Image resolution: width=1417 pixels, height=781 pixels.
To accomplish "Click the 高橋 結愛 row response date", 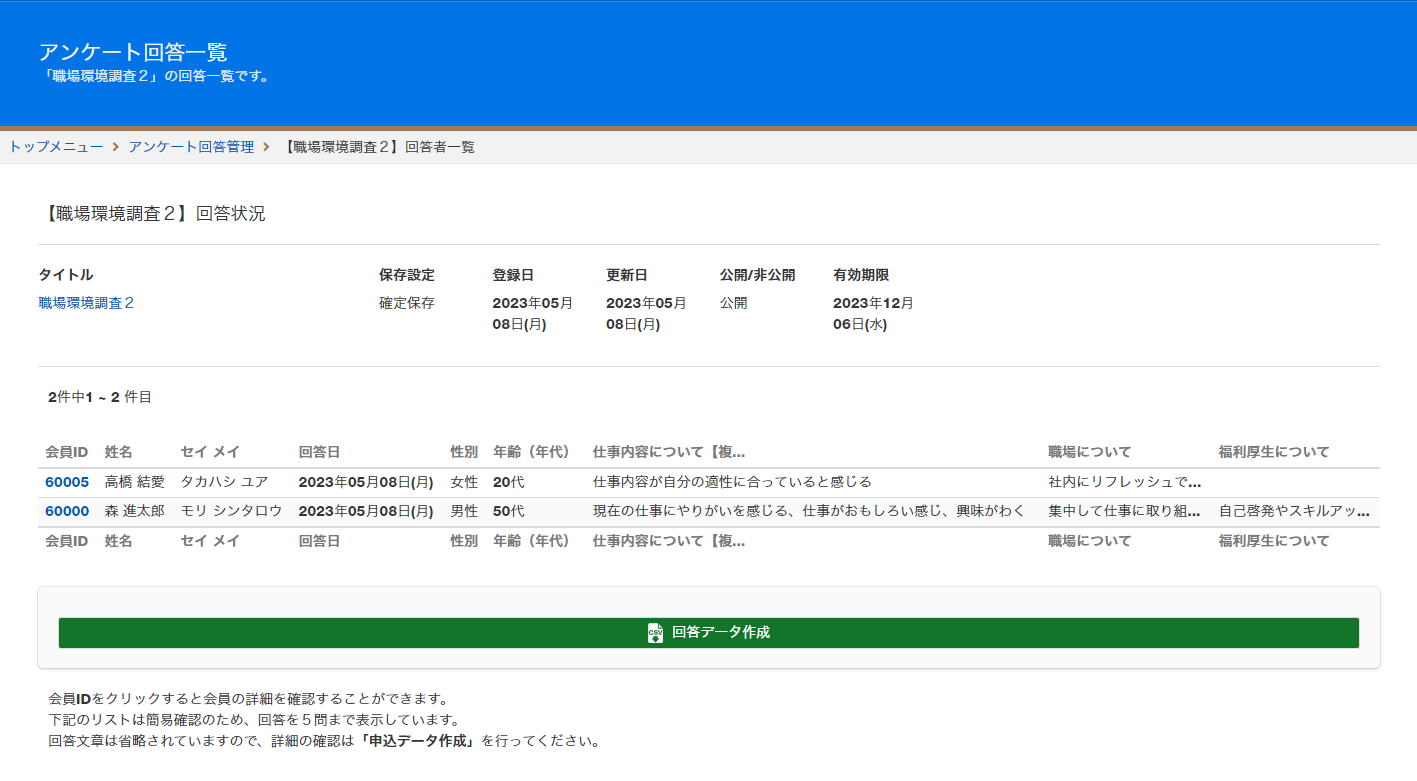I will 366,482.
